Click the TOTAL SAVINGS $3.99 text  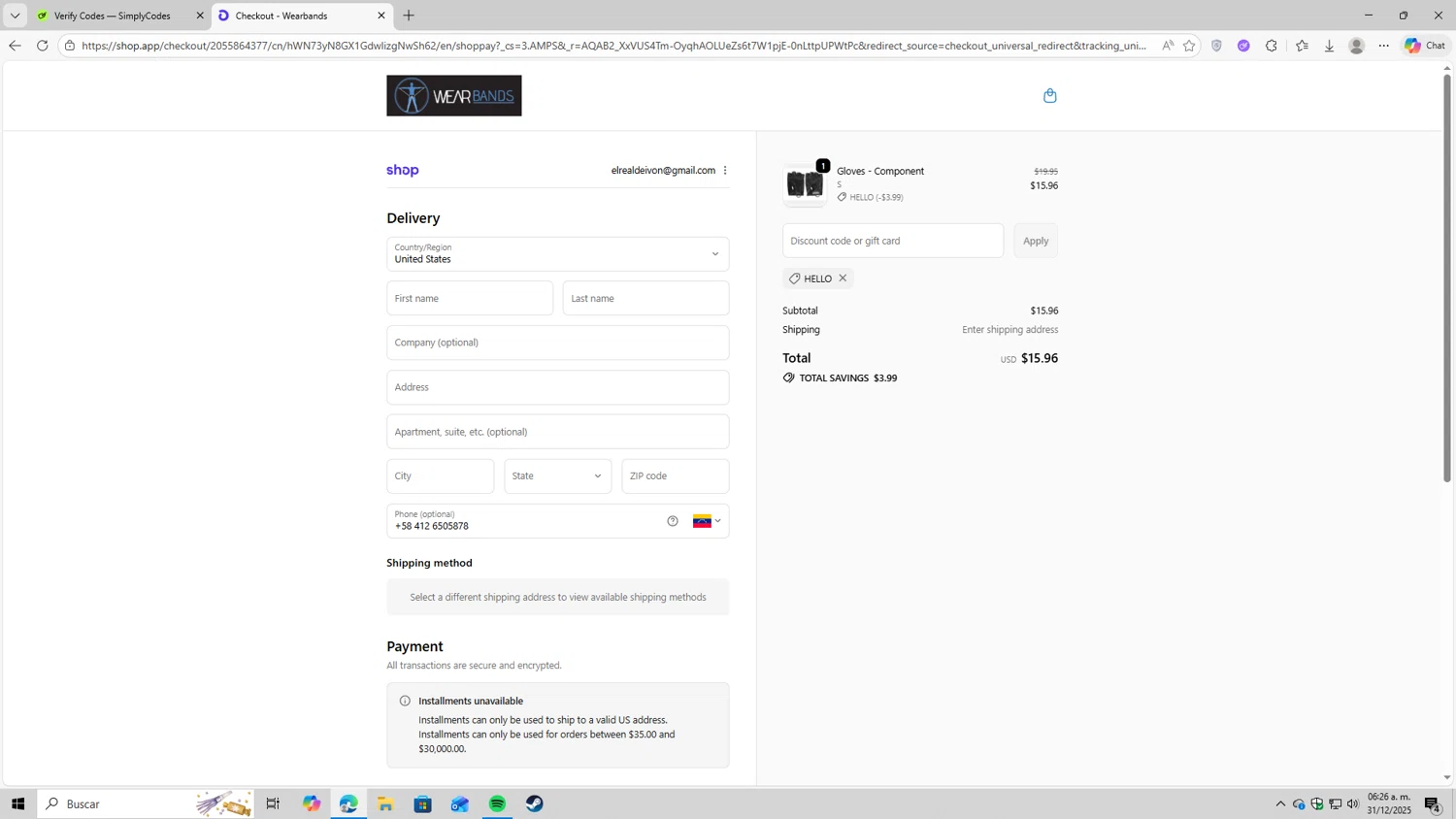847,377
